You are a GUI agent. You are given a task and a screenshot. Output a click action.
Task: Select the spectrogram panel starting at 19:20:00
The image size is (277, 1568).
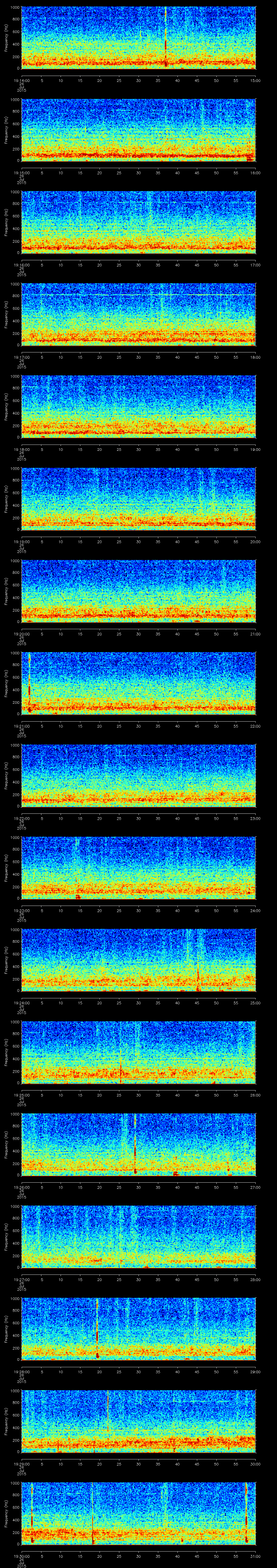pyautogui.click(x=139, y=591)
